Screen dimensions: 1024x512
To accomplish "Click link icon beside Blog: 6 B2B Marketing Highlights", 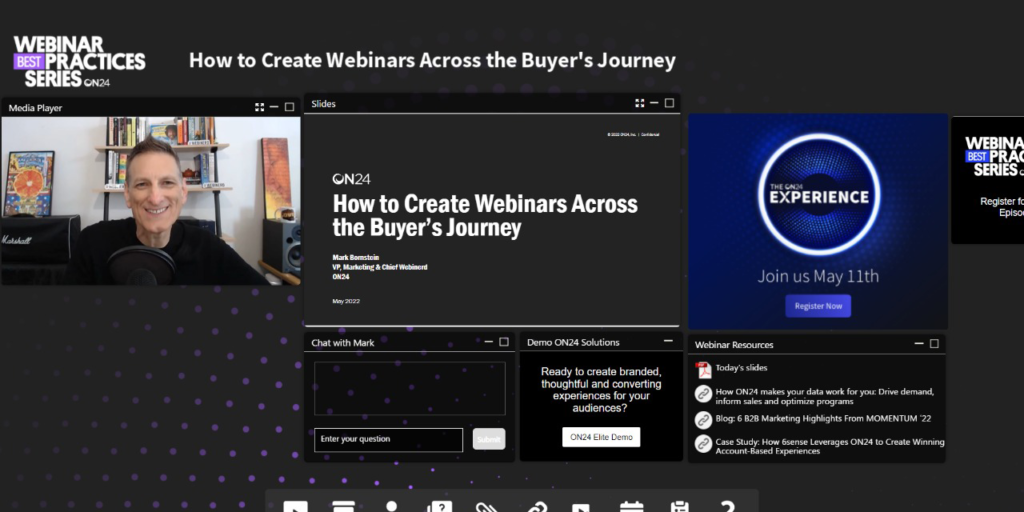I will tap(703, 419).
